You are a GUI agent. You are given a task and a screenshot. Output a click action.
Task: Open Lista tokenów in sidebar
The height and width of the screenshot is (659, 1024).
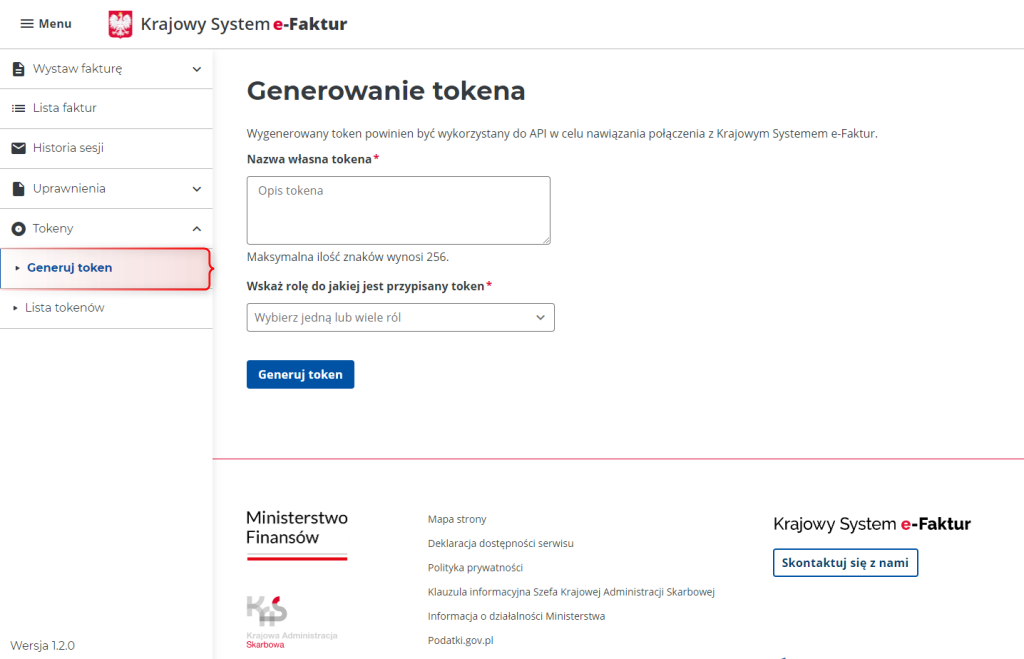tap(65, 308)
